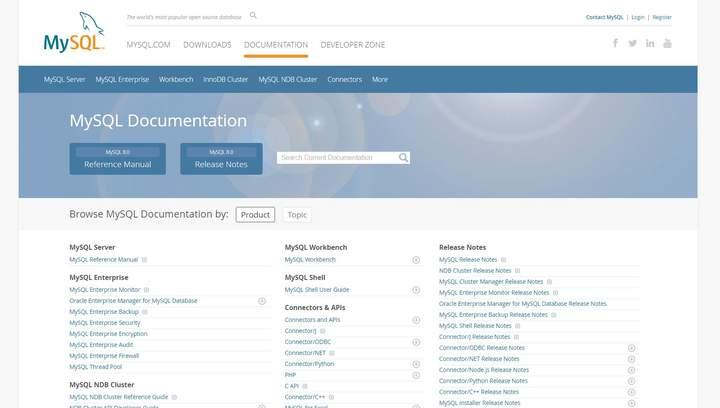Viewport: 720px width, 408px height.
Task: Click the Login link
Action: [x=637, y=17]
